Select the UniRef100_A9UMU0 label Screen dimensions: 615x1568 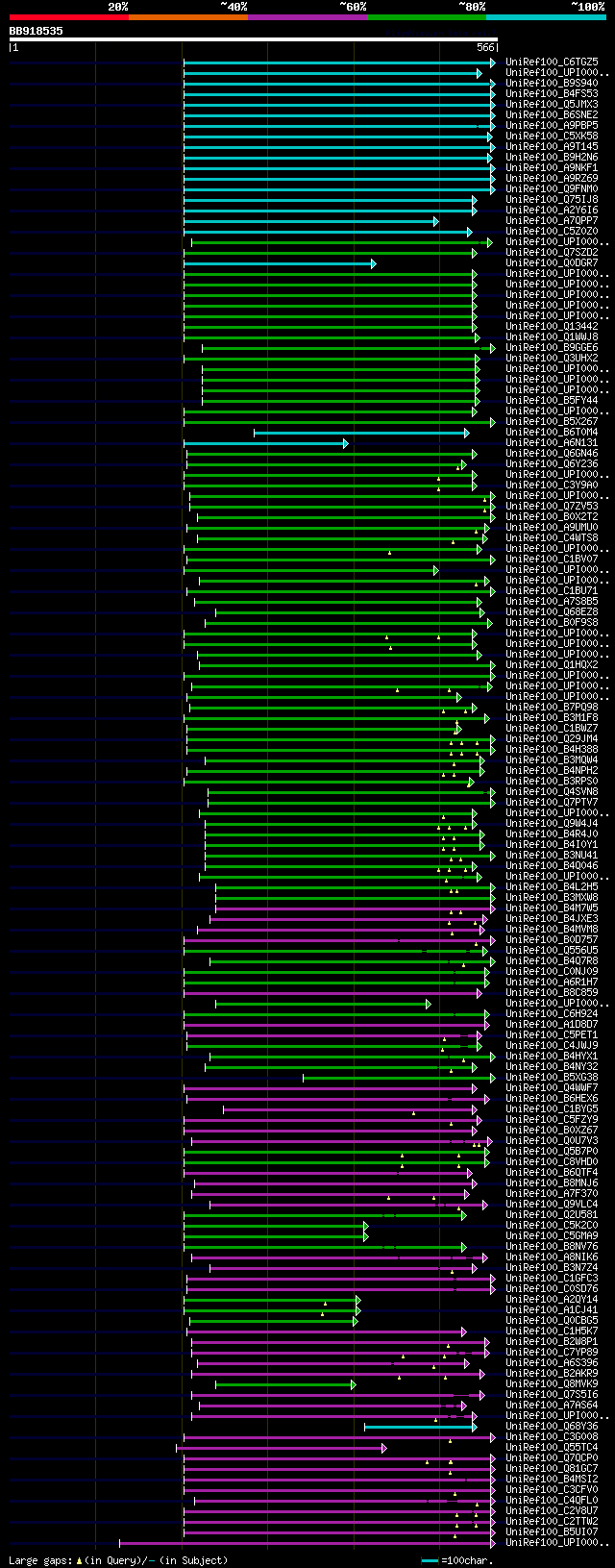(552, 527)
